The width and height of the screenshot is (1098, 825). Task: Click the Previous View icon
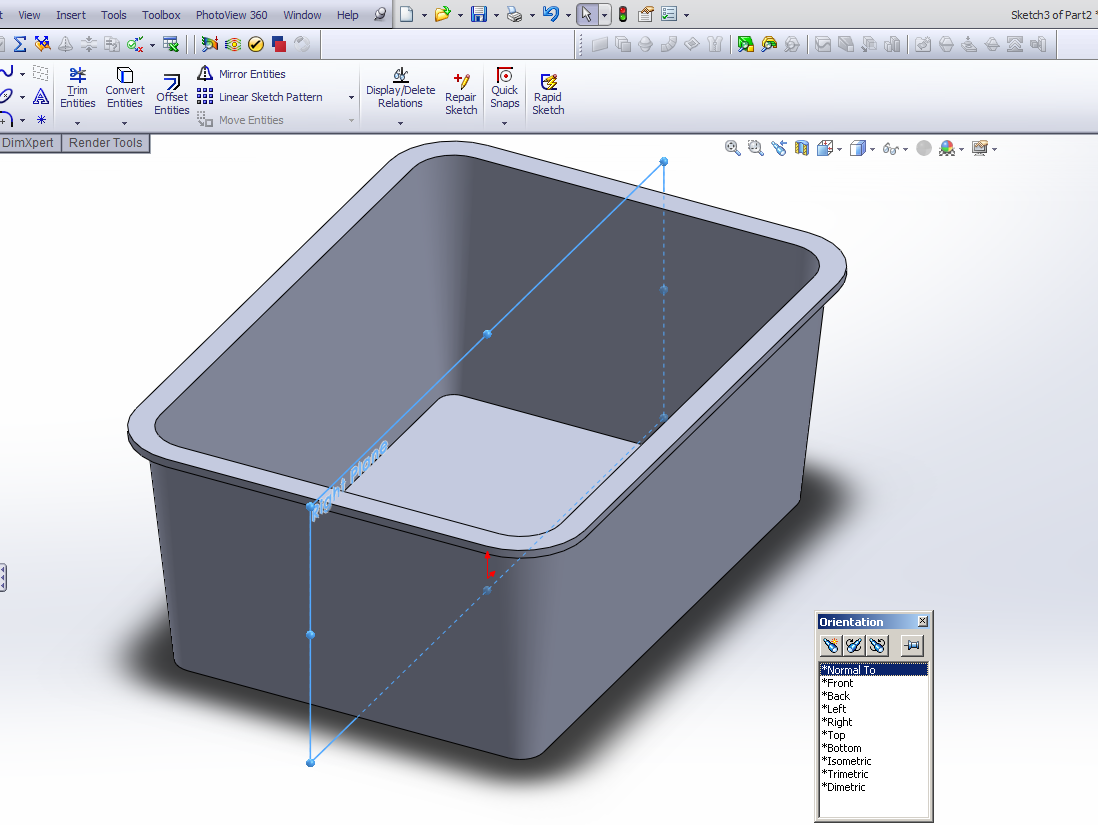click(x=779, y=148)
